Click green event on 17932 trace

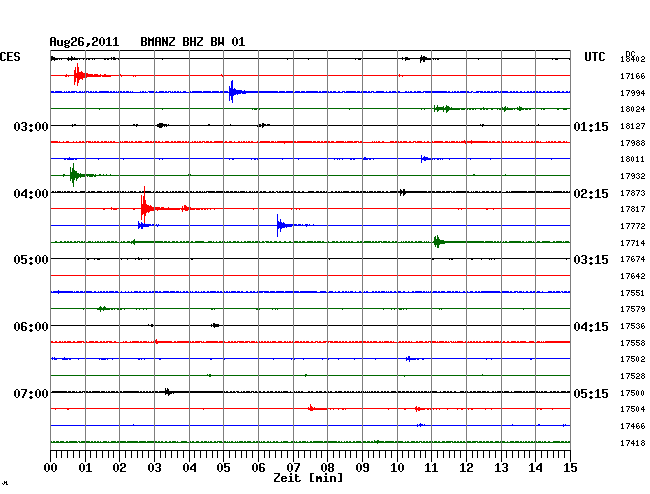coord(74,175)
